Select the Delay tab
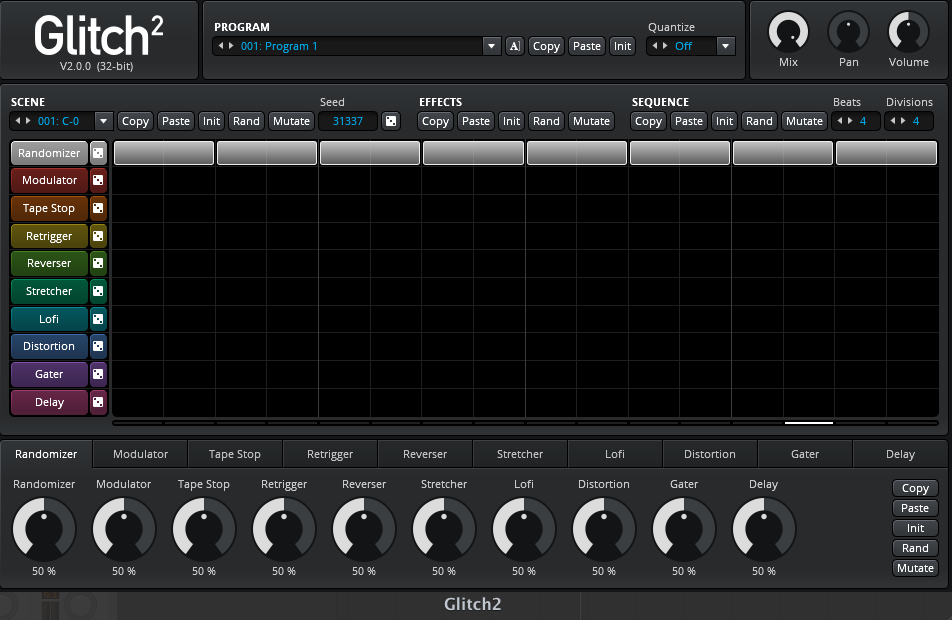Image resolution: width=952 pixels, height=620 pixels. [x=900, y=454]
